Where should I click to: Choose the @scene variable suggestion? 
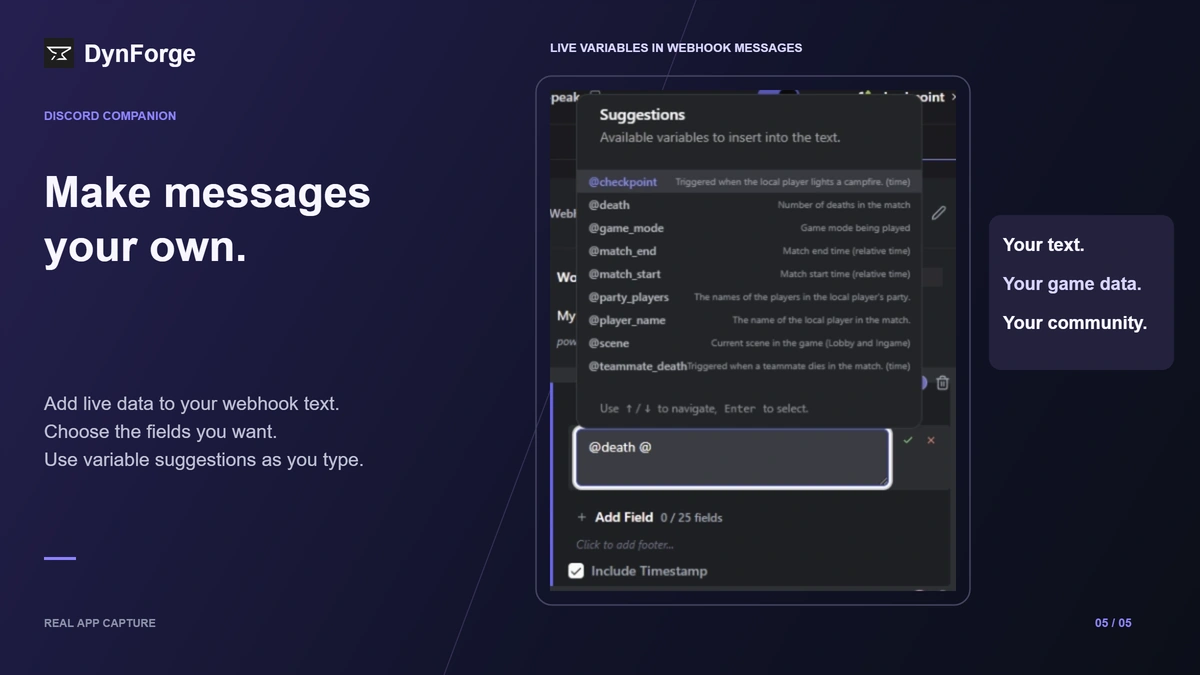748,343
